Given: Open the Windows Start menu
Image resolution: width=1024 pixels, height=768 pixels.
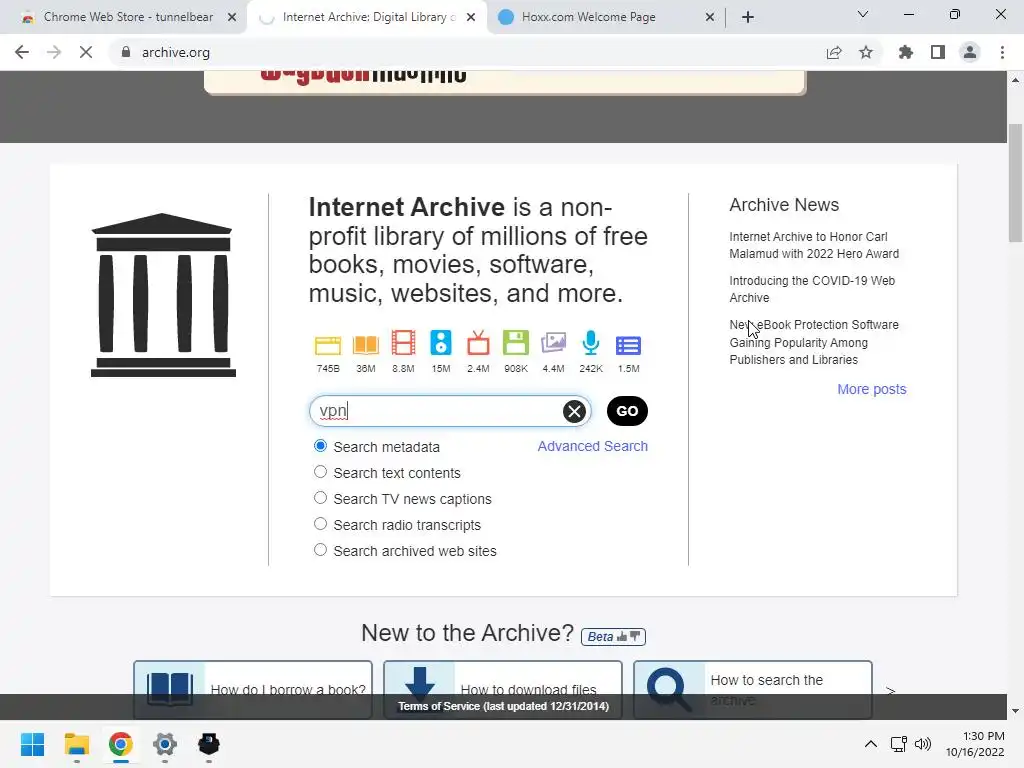Looking at the screenshot, I should pyautogui.click(x=32, y=744).
